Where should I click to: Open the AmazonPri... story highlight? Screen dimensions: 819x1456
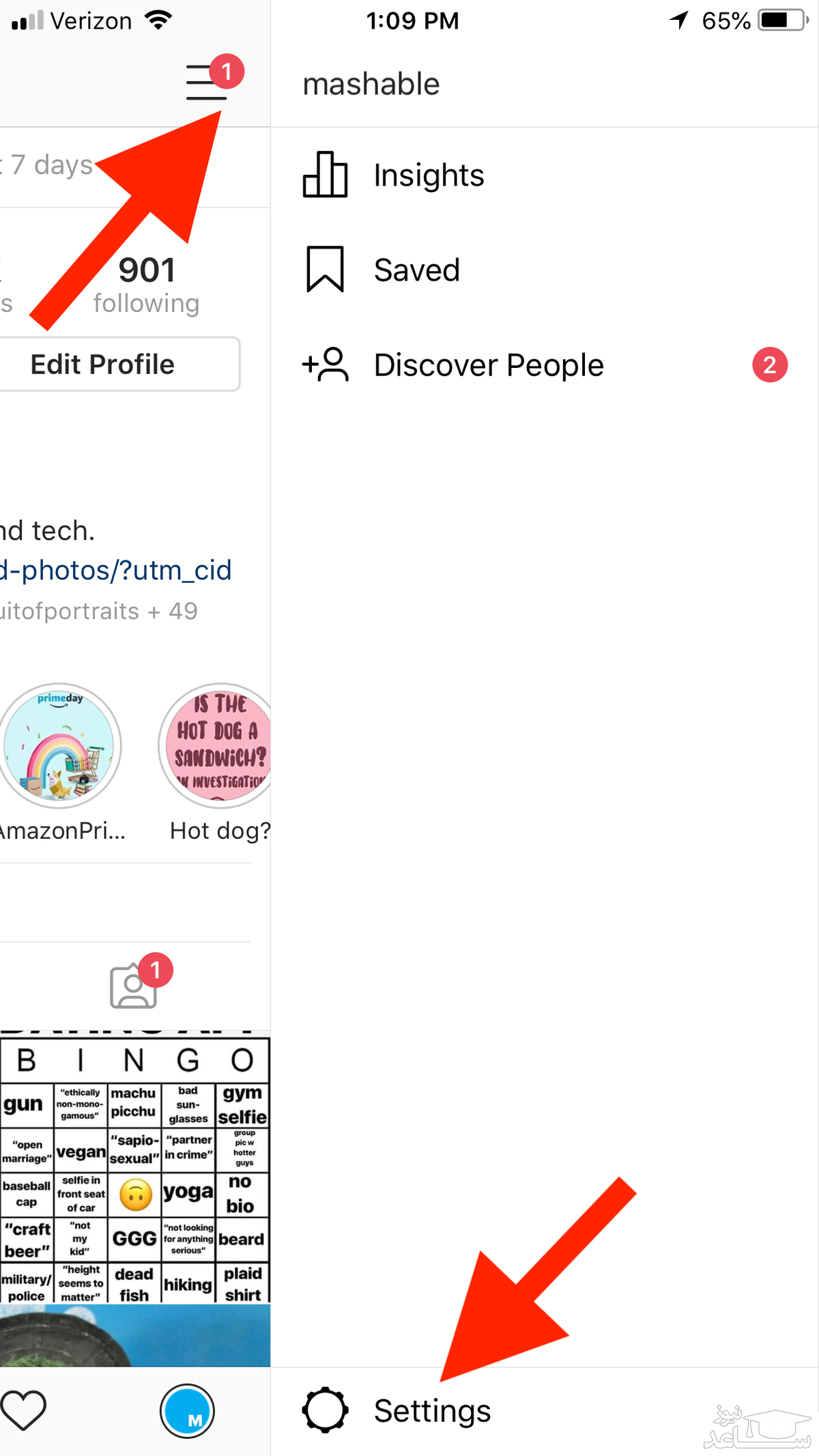[60, 762]
